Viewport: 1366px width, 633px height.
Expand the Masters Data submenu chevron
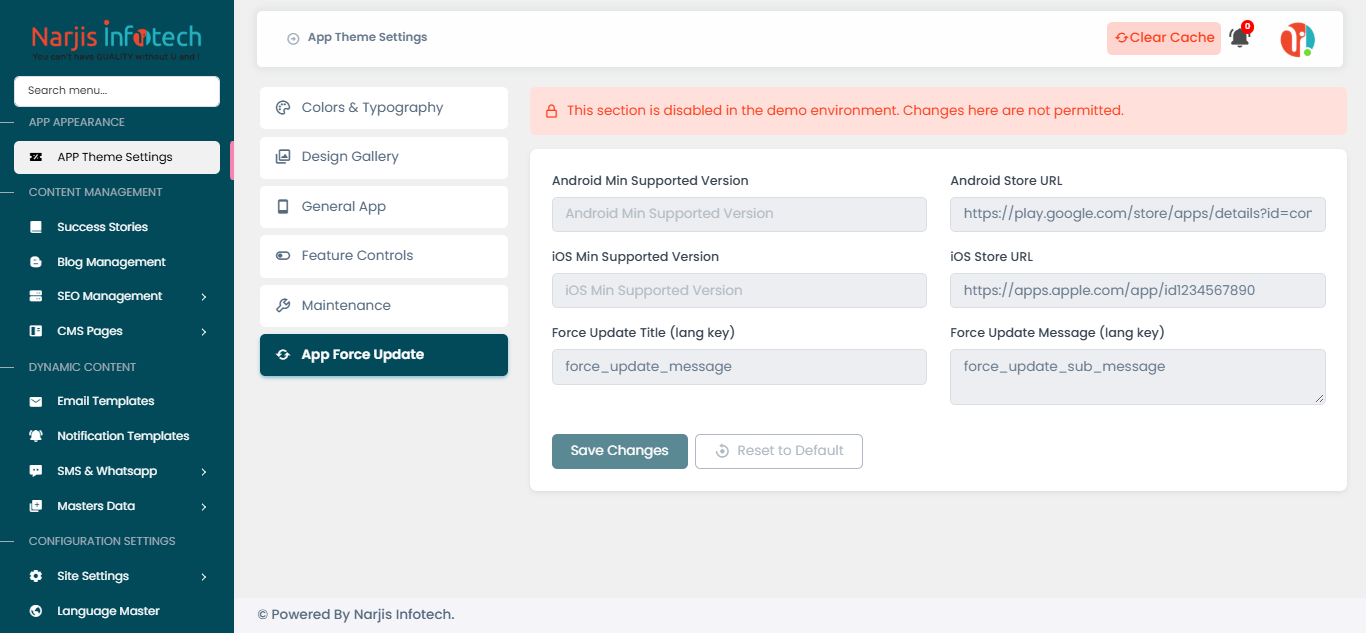(x=204, y=507)
